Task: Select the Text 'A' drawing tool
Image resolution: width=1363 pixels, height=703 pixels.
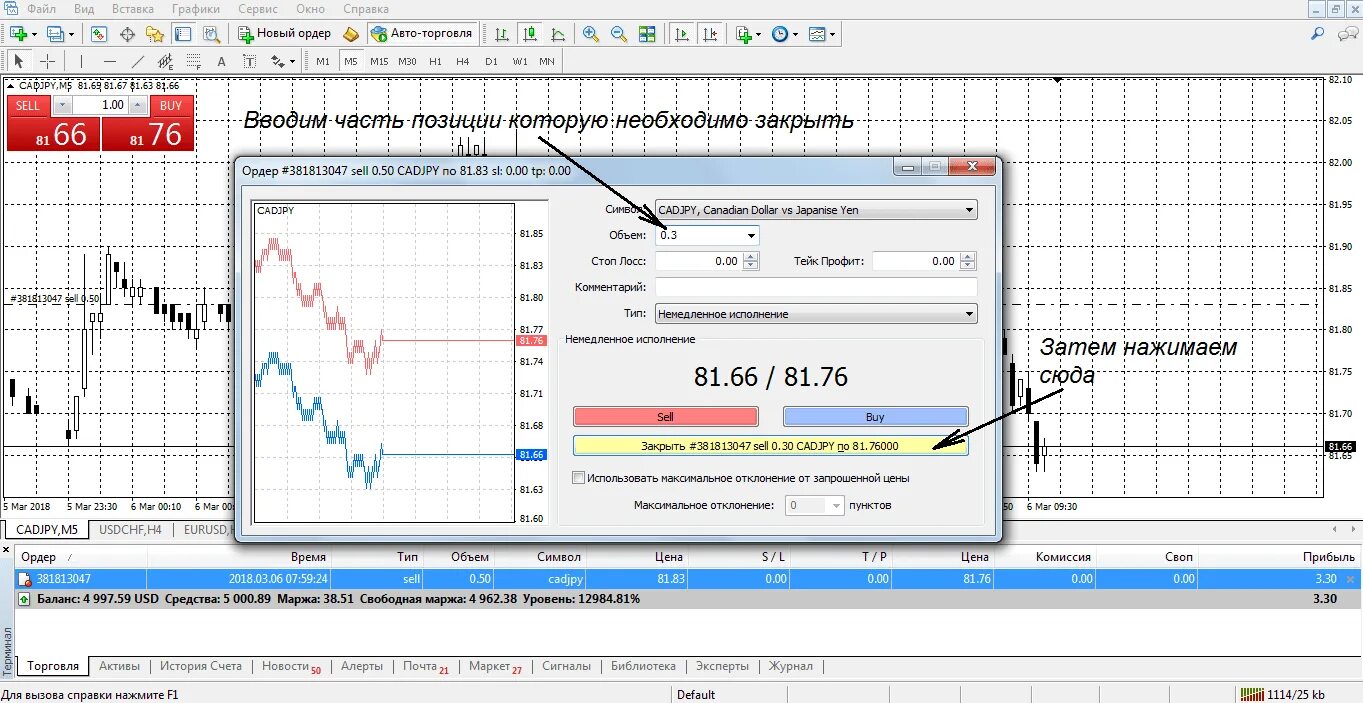Action: 221,61
